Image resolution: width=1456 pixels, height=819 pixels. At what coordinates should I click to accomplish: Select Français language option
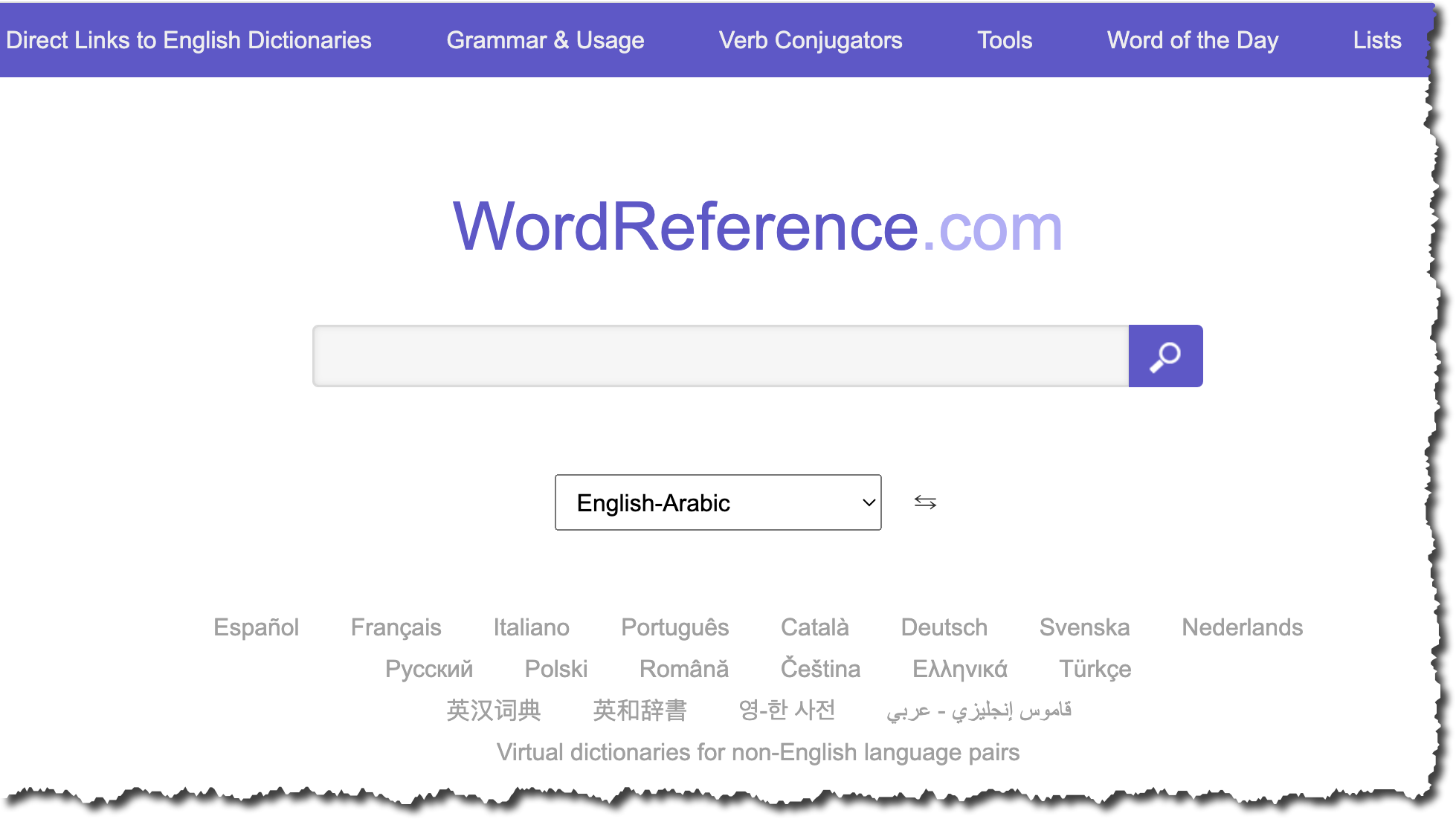point(396,627)
